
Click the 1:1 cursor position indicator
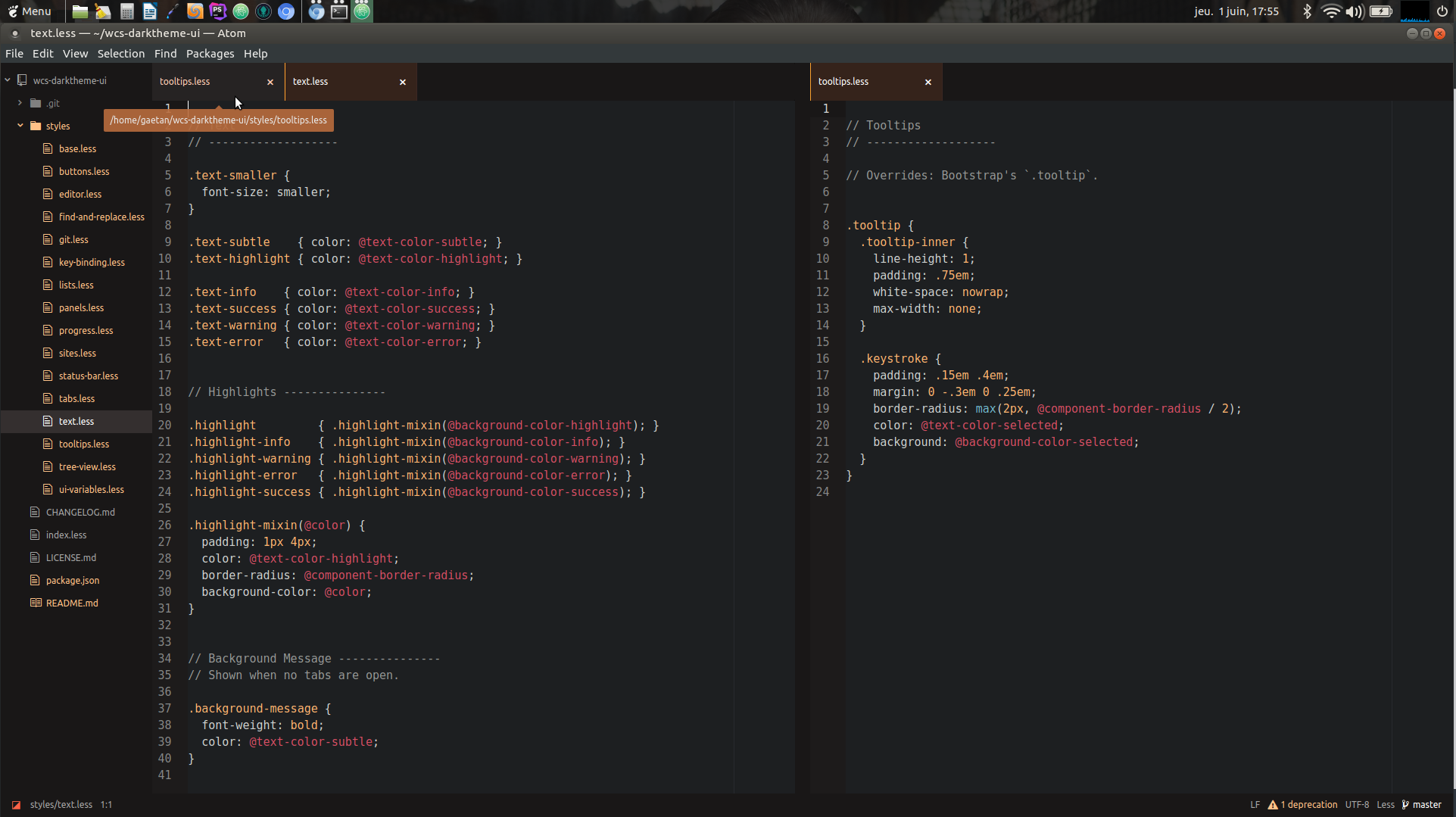106,805
